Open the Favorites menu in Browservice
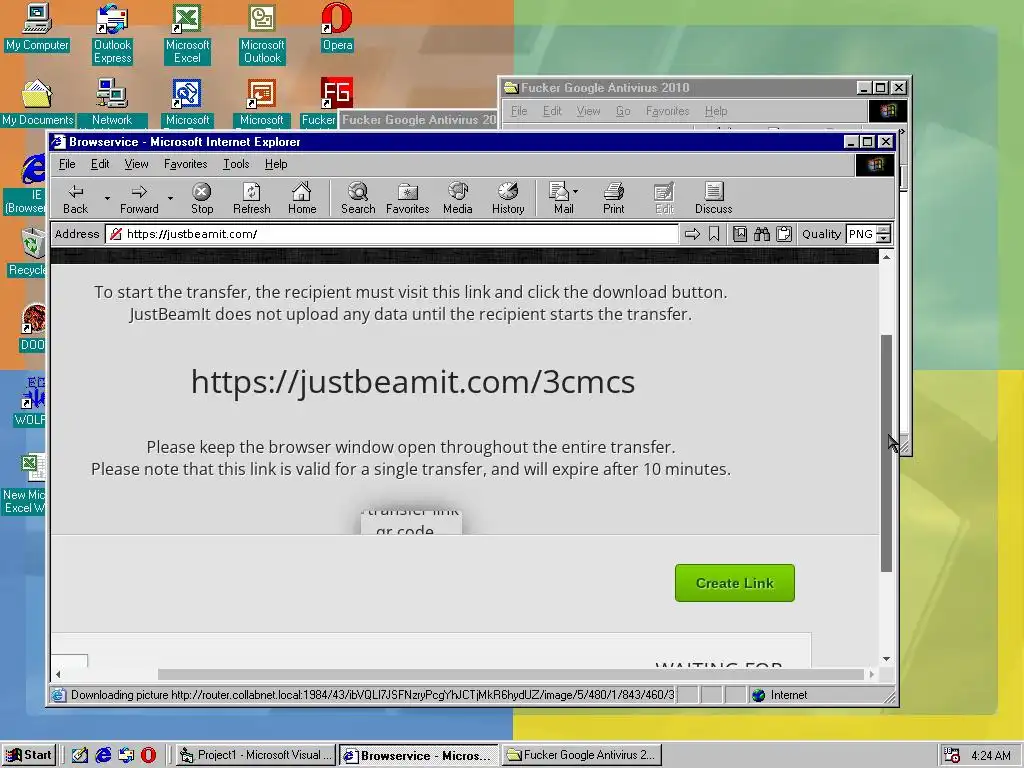The image size is (1024, 768). click(x=185, y=164)
